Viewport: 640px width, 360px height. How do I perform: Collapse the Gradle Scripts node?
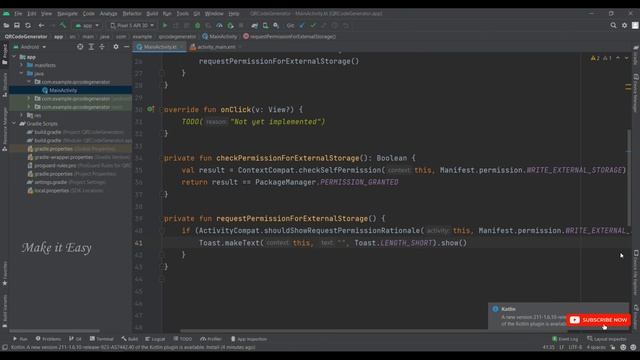coord(15,123)
